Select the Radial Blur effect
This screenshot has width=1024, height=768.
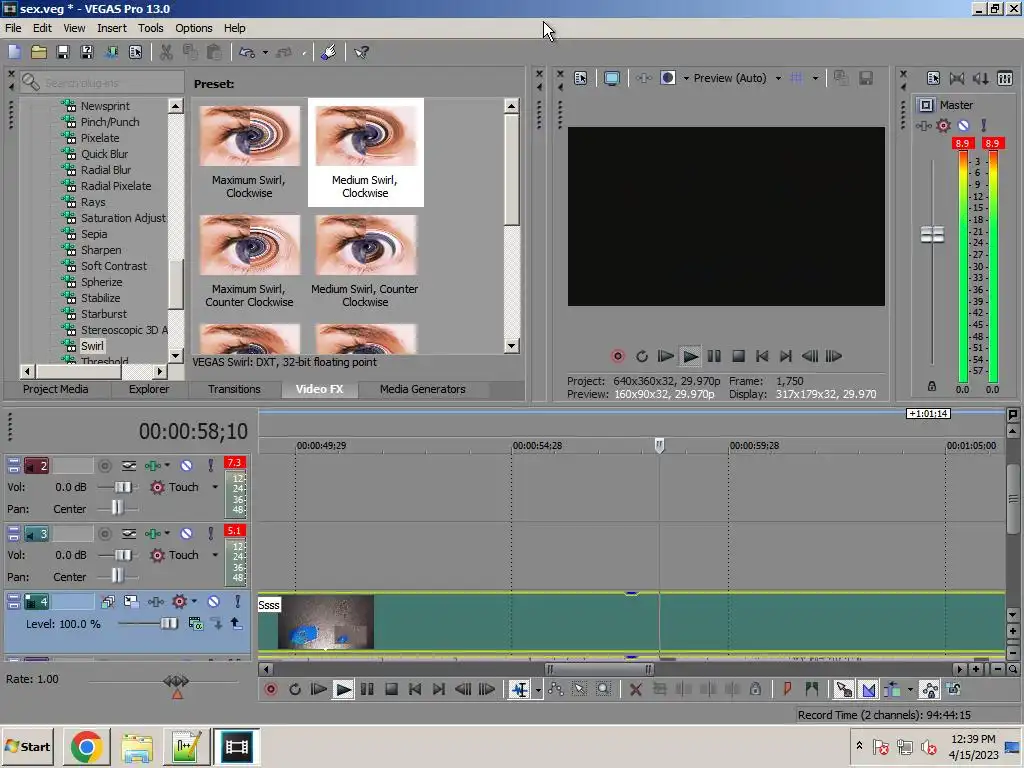pyautogui.click(x=106, y=170)
